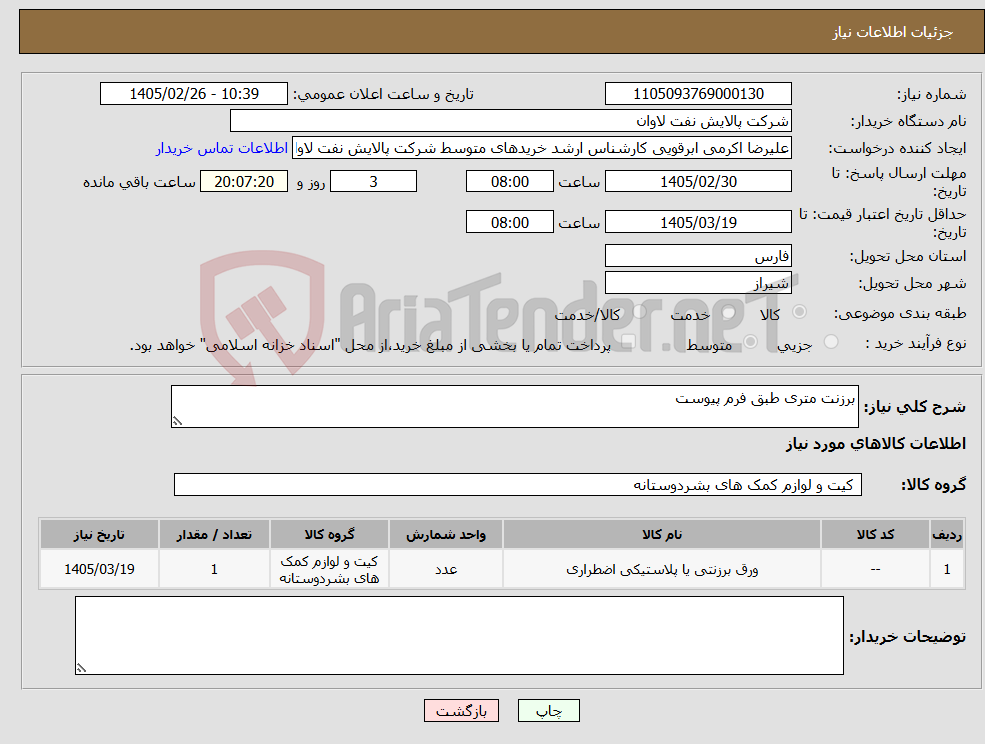985x744 pixels.
Task: Select the کالا radio button
Action: 800,312
